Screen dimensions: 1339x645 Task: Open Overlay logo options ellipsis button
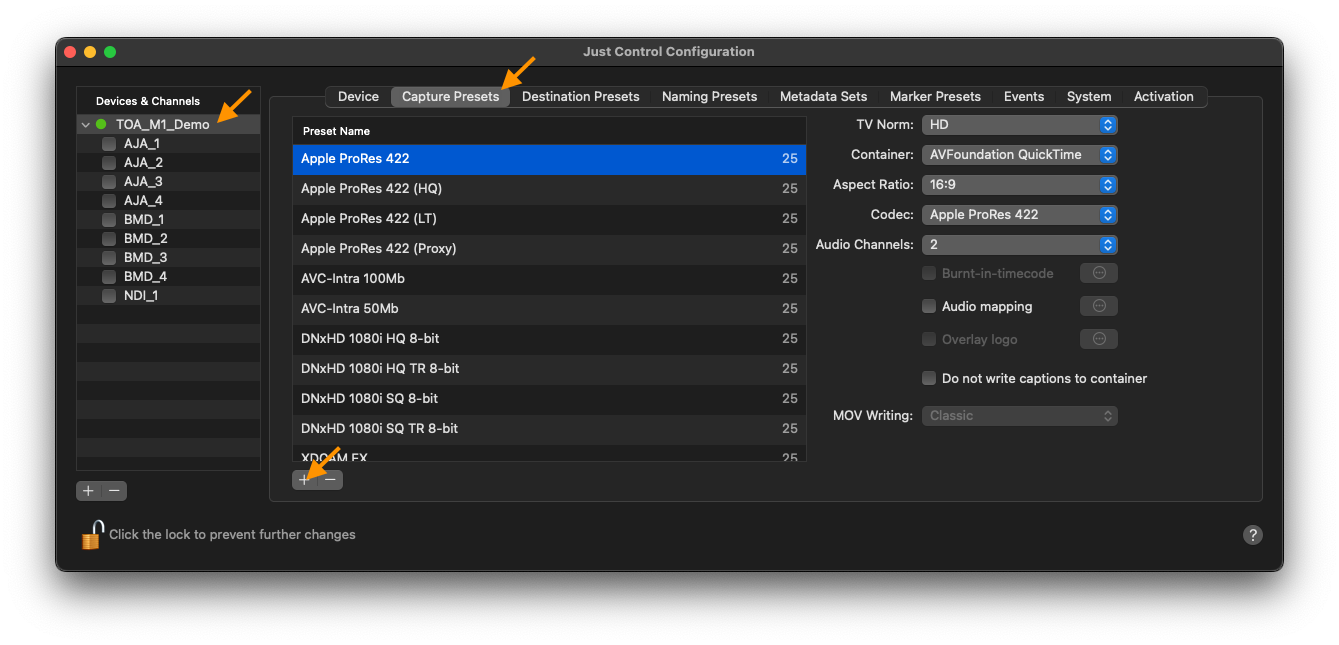pos(1099,339)
